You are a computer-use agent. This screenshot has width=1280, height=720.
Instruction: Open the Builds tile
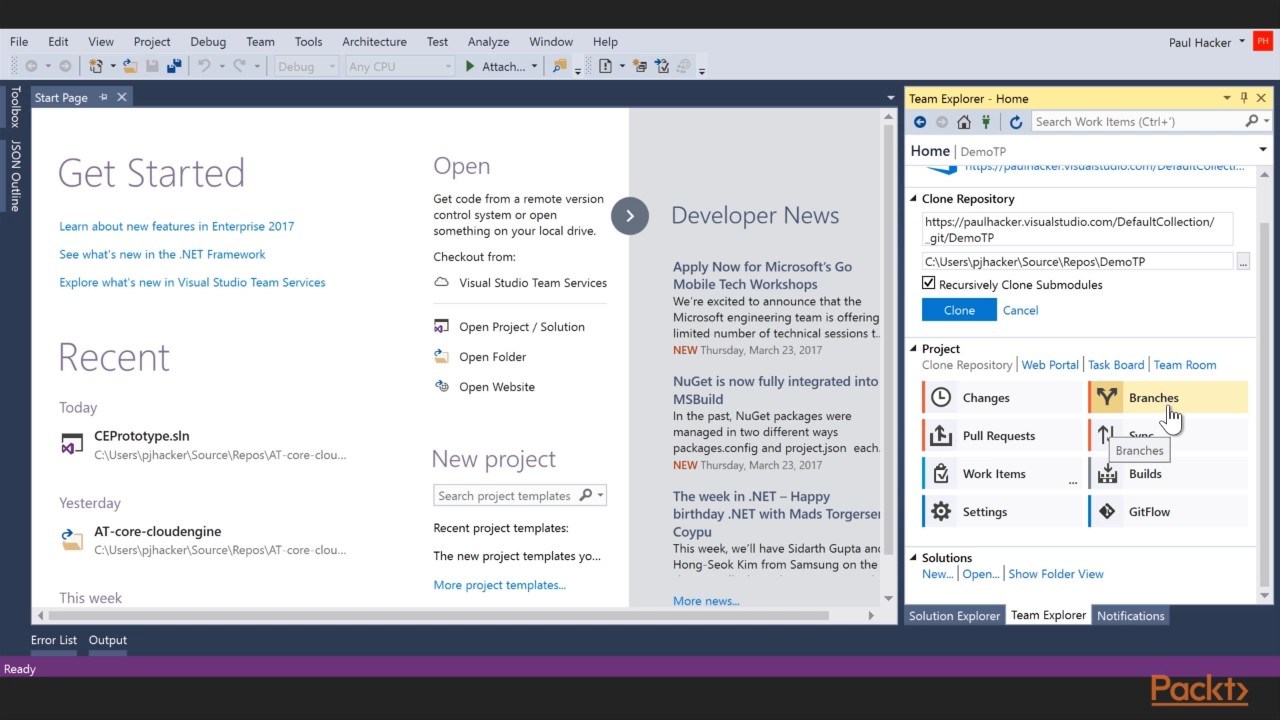click(1168, 473)
